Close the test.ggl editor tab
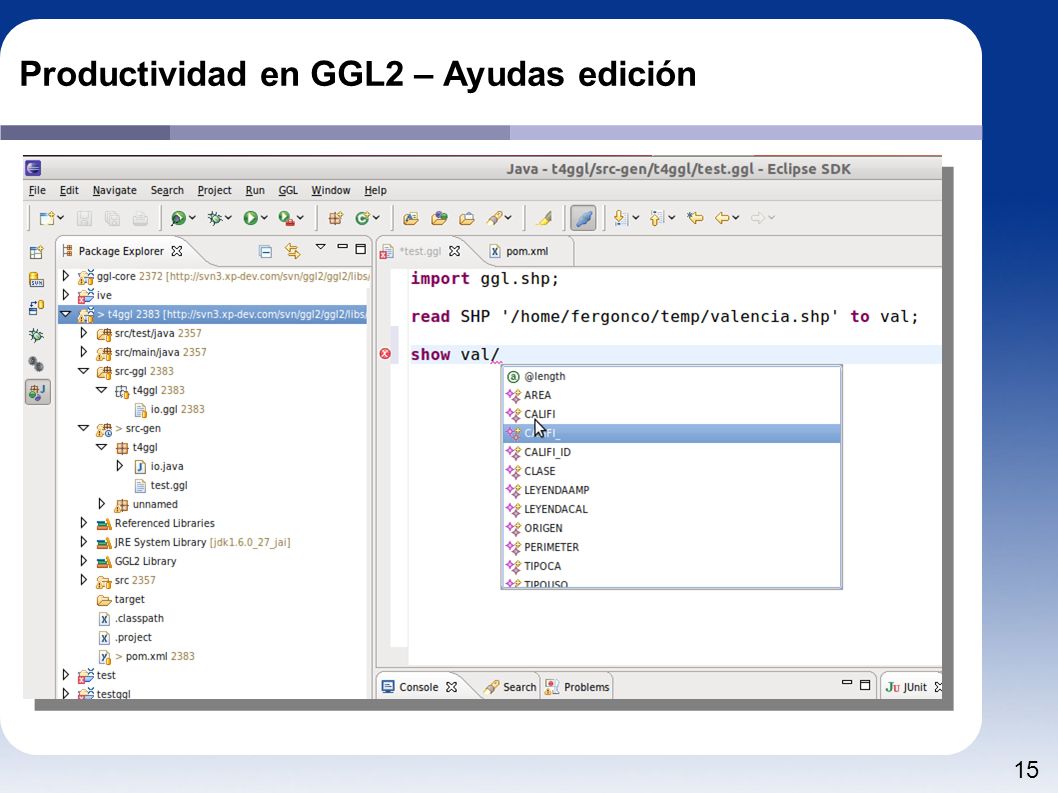 pos(455,251)
